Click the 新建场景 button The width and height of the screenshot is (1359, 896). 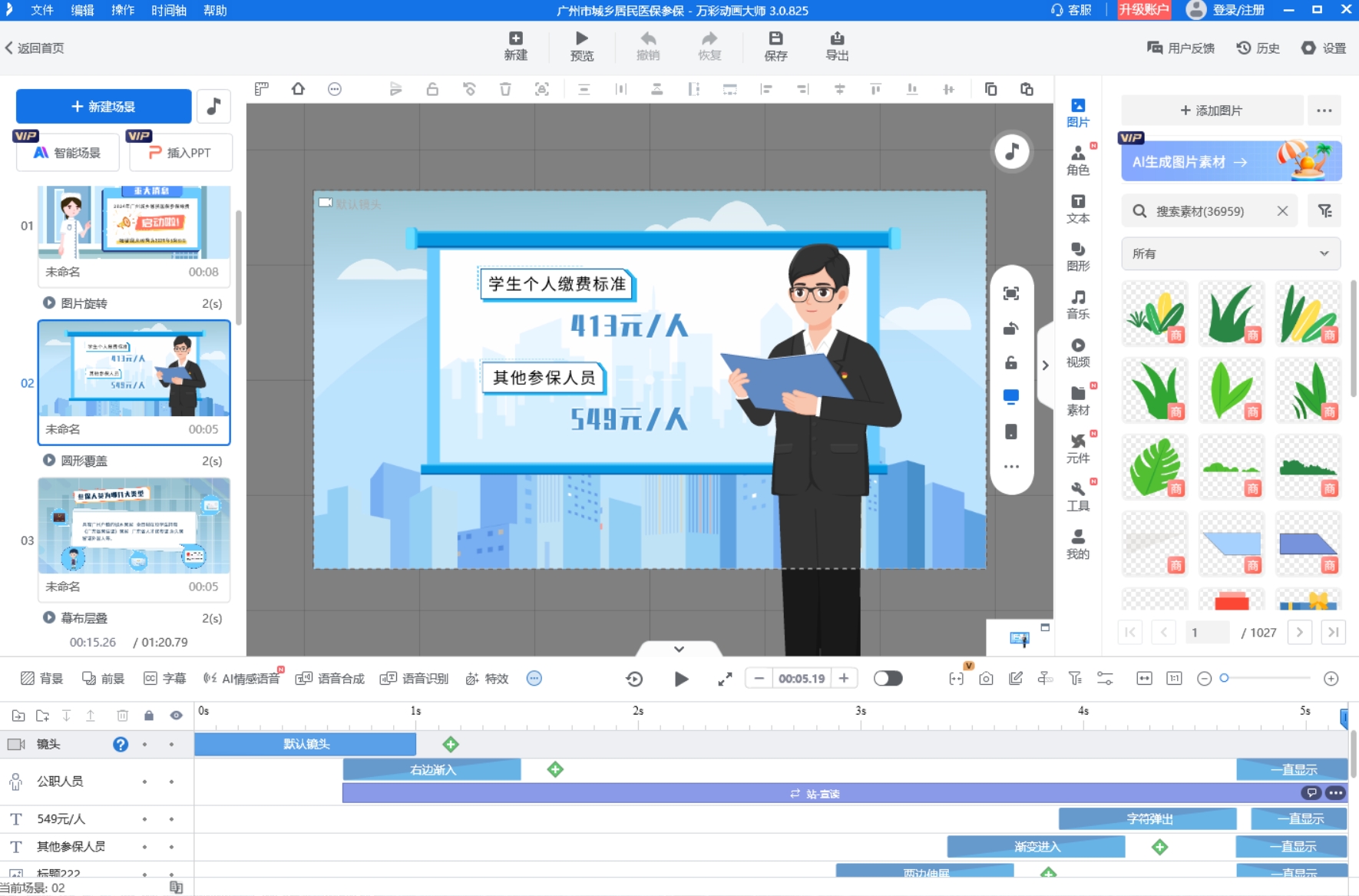(x=104, y=107)
